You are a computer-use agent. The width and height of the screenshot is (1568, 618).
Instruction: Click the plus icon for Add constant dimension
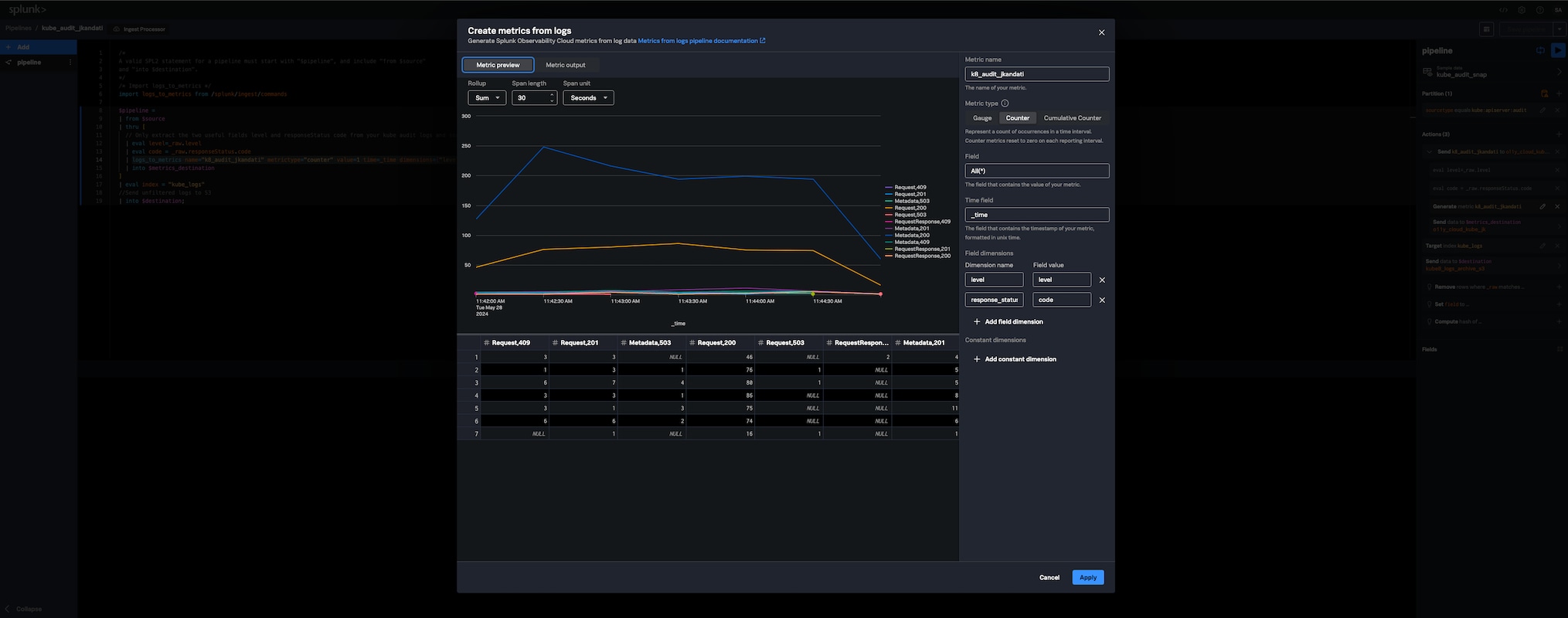pos(977,359)
